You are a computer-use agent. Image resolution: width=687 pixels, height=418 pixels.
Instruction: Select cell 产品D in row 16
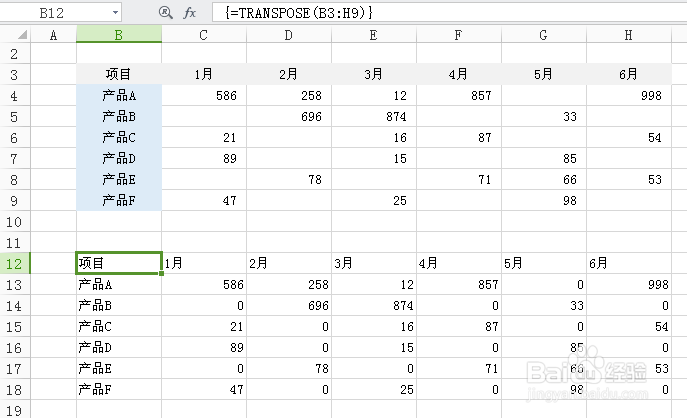coord(119,347)
